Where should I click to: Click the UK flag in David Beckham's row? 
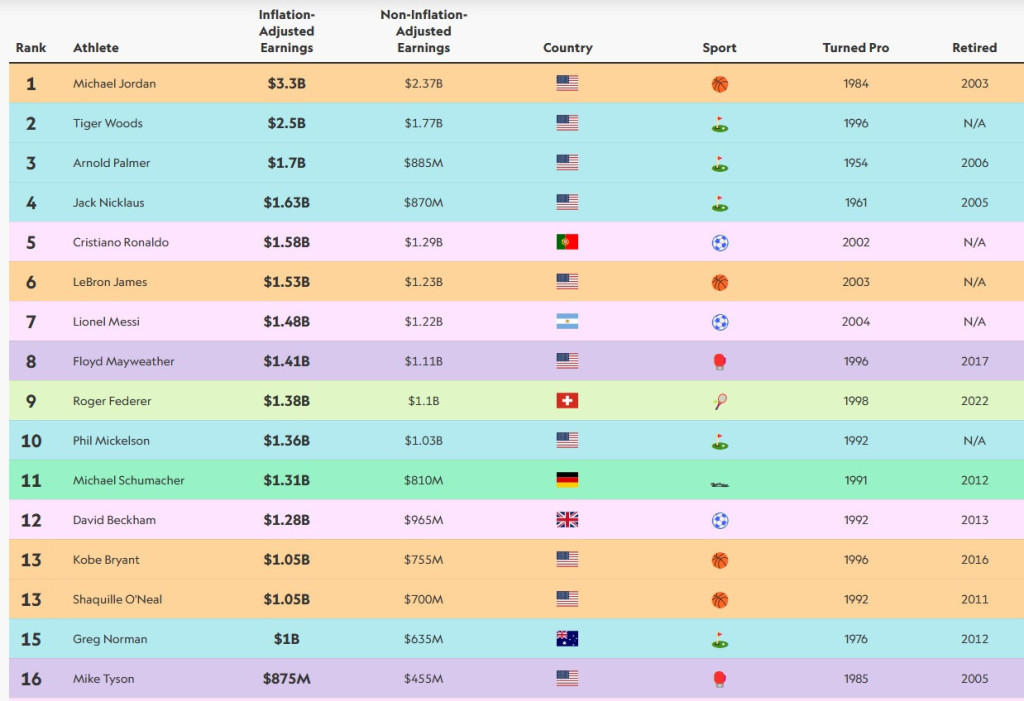[x=567, y=520]
